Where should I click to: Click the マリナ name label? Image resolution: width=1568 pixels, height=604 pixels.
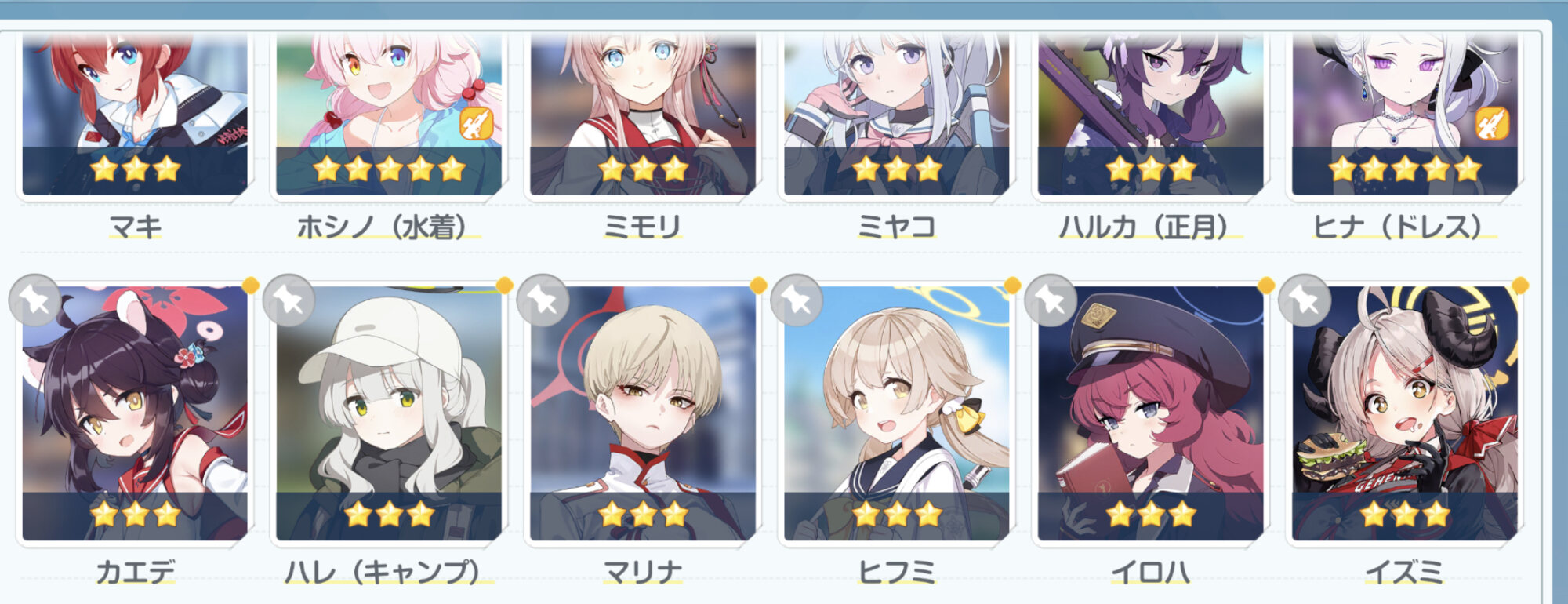[x=643, y=572]
